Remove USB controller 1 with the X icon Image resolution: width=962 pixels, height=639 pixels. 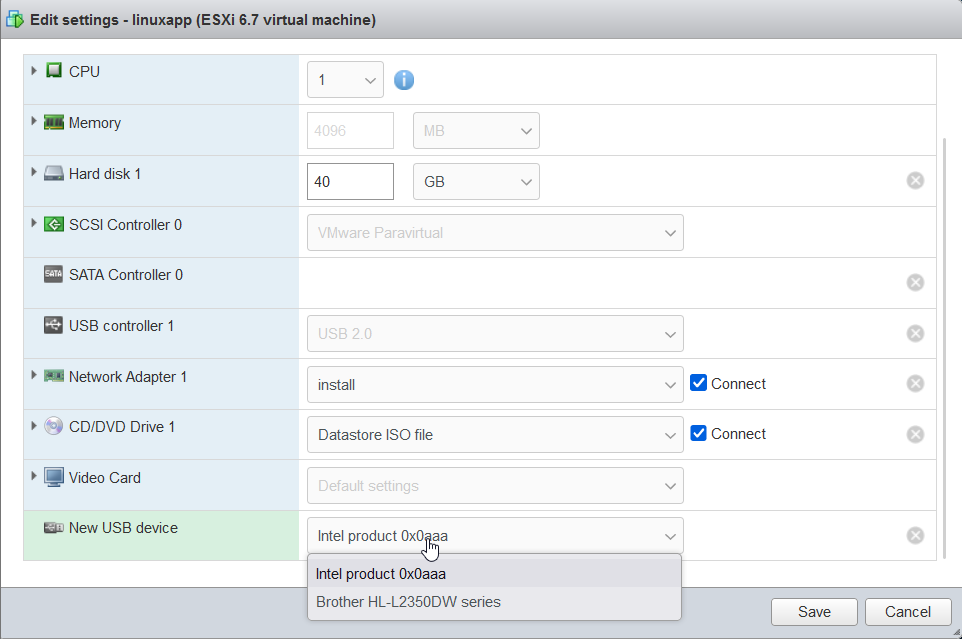(915, 333)
